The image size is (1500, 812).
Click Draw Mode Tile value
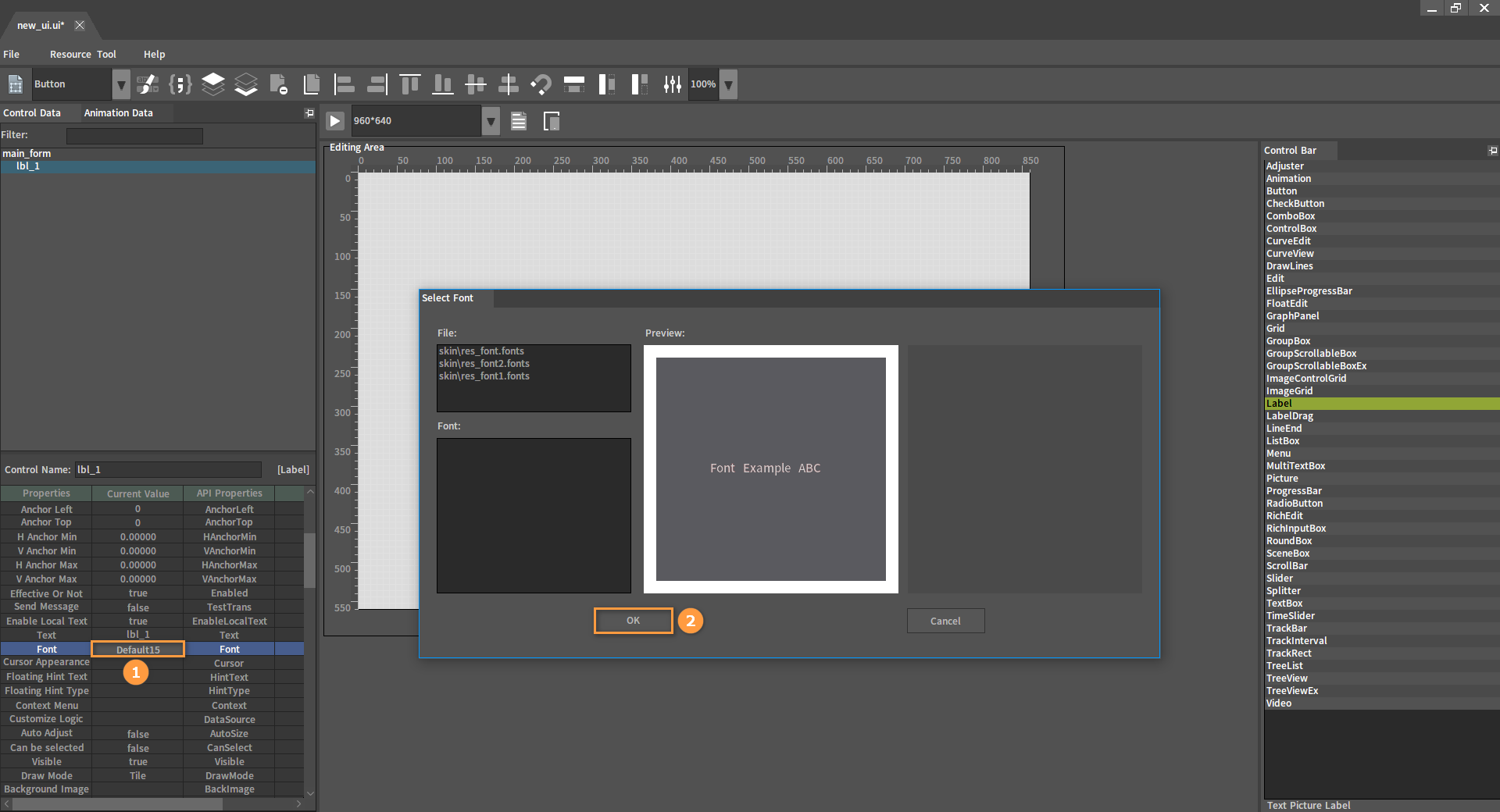click(x=137, y=776)
